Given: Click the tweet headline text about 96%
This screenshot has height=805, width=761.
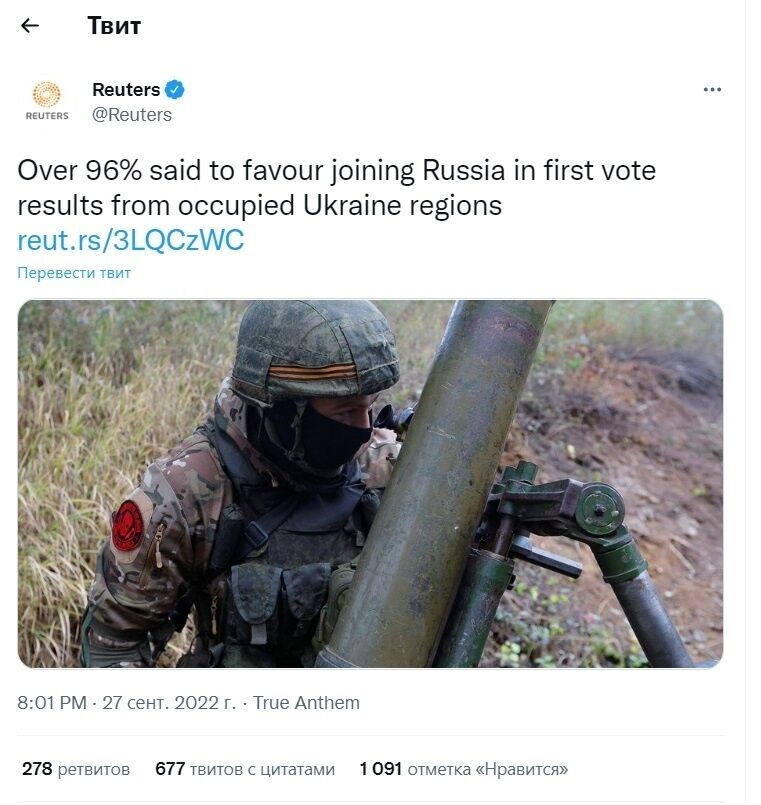Looking at the screenshot, I should click(336, 188).
